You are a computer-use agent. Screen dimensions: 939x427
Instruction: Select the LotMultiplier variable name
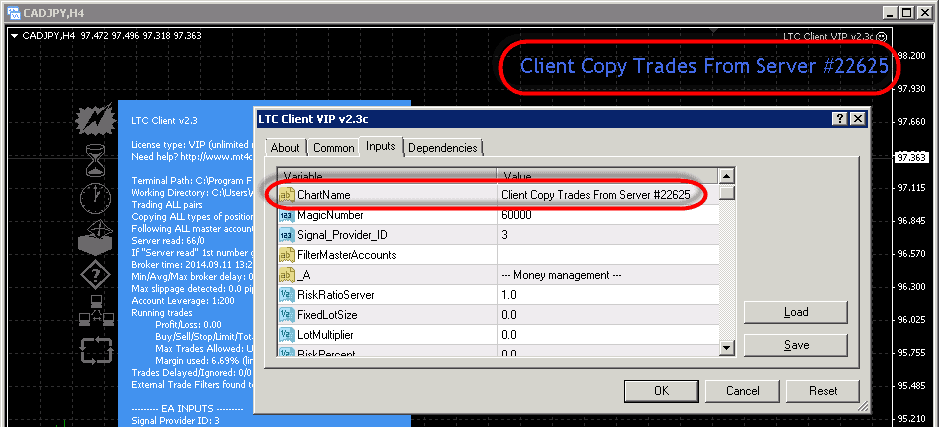(x=325, y=334)
